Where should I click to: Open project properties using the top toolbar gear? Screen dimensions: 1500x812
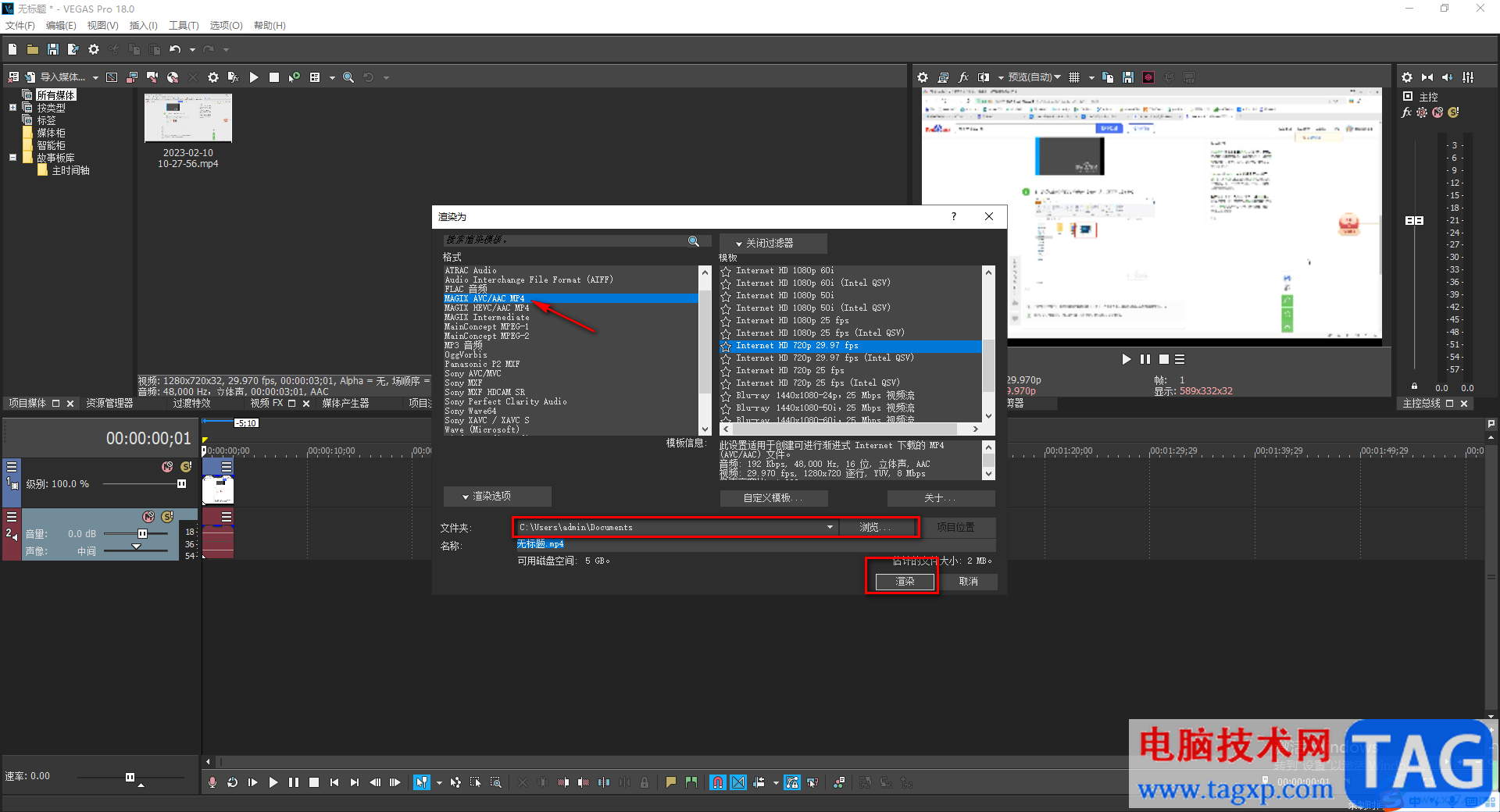[94, 49]
